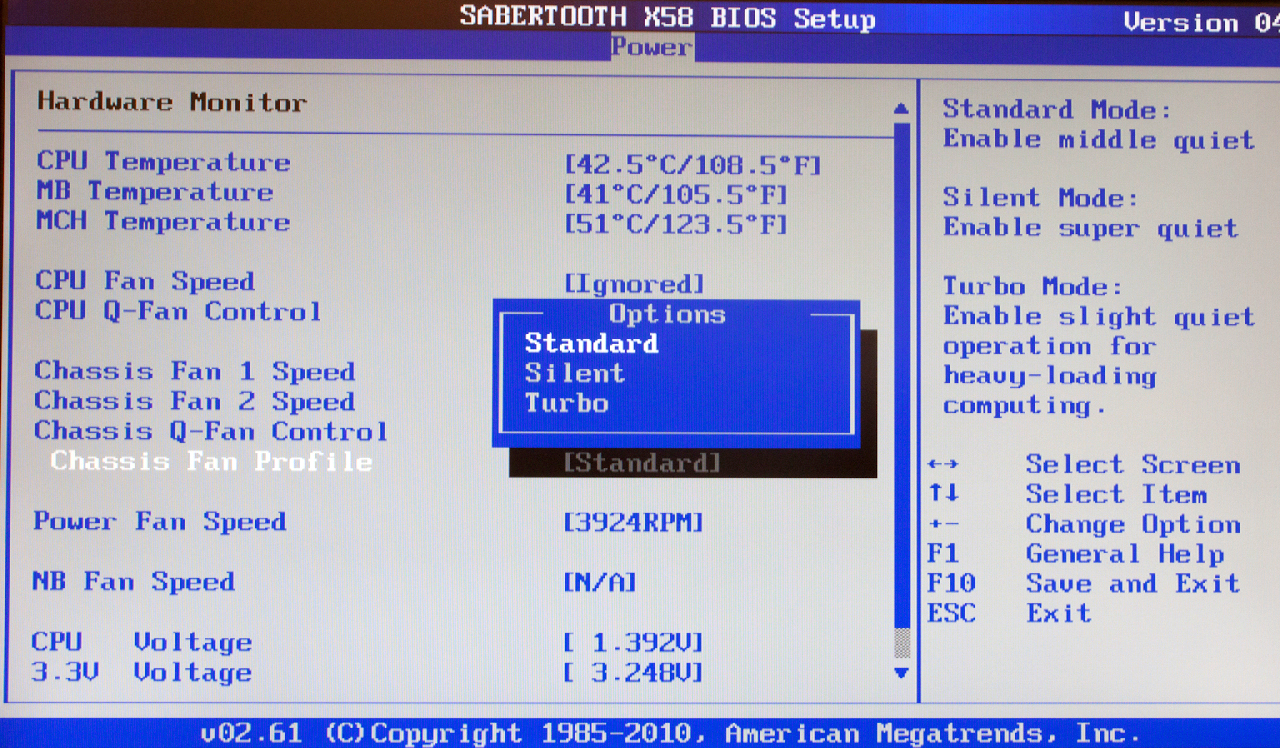
Task: Click the Select Item help entry
Action: pyautogui.click(x=1116, y=494)
